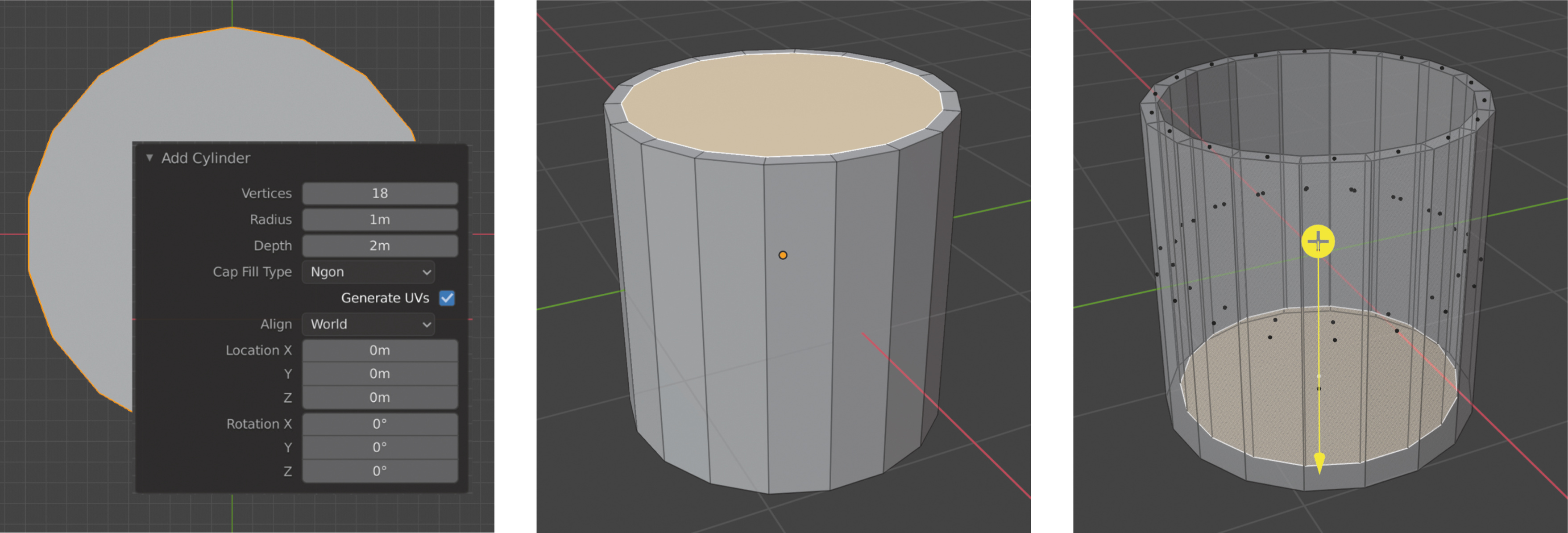Click the Depth field showing 2m
This screenshot has height=533, width=1568.
coord(379,246)
